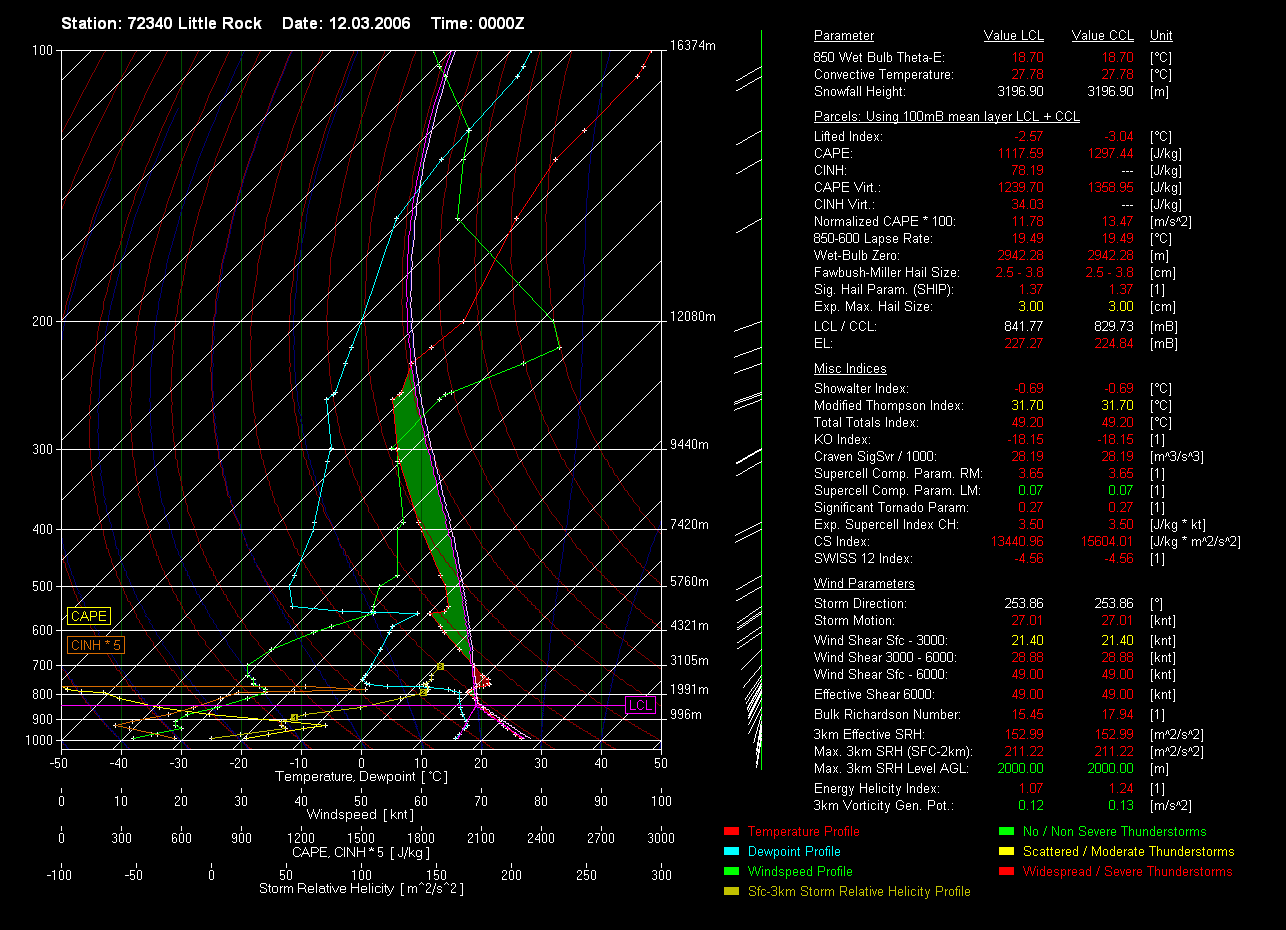Open the Wind Parameters section heading
The height and width of the screenshot is (930, 1286).
pos(864,584)
